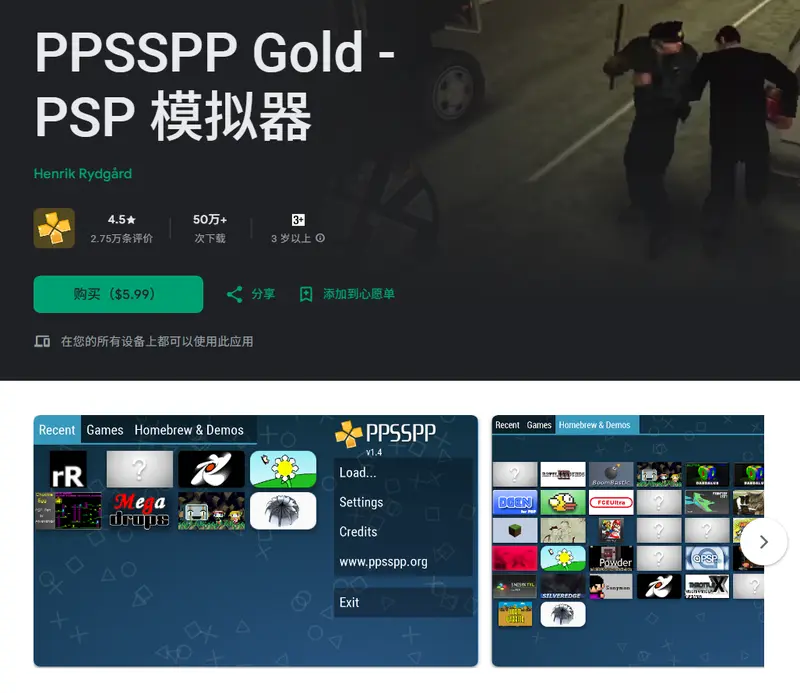Click the Load... menu entry
Image resolution: width=800 pixels, height=693 pixels.
(403, 473)
